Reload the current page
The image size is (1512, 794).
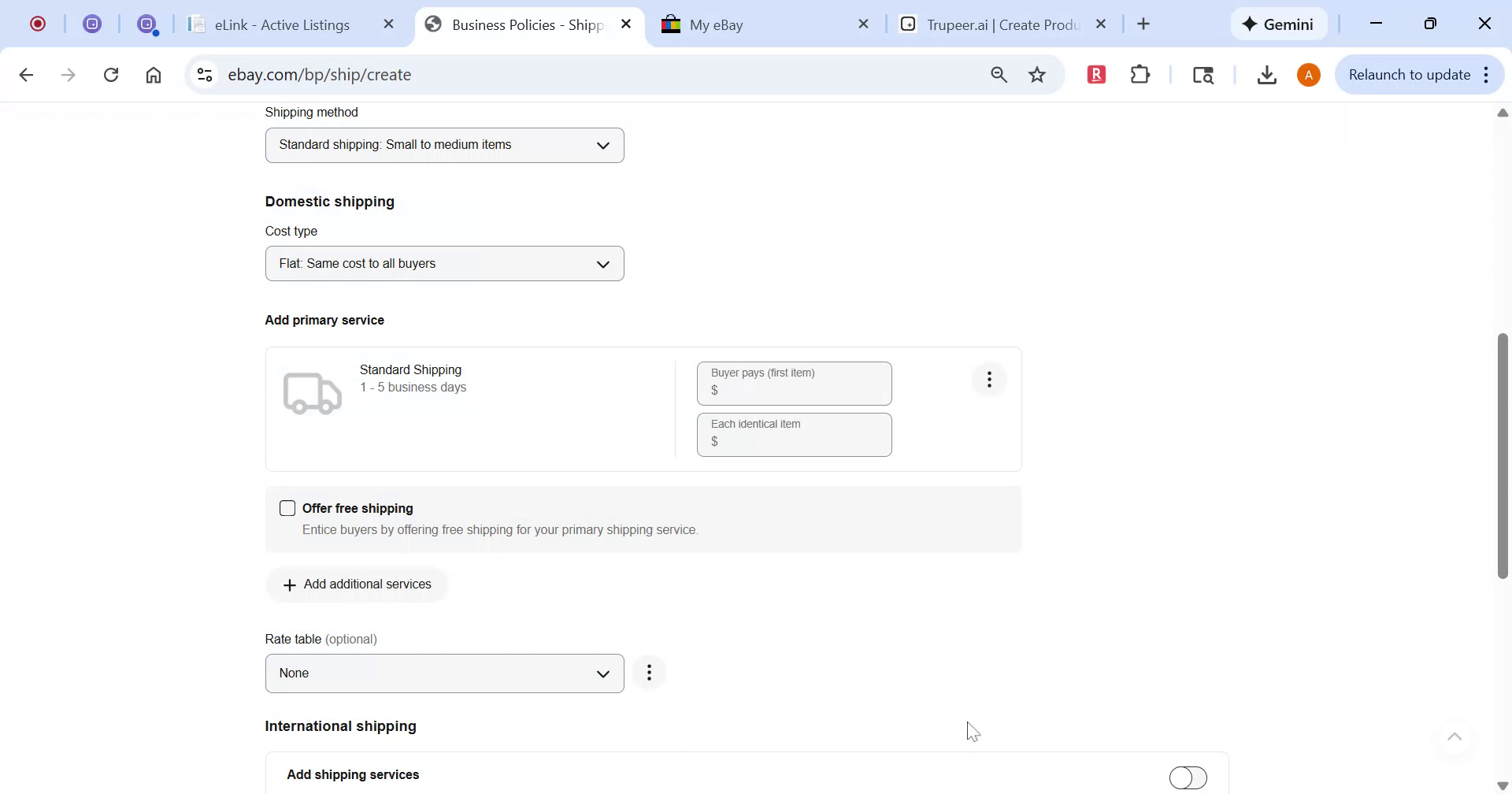[x=111, y=74]
